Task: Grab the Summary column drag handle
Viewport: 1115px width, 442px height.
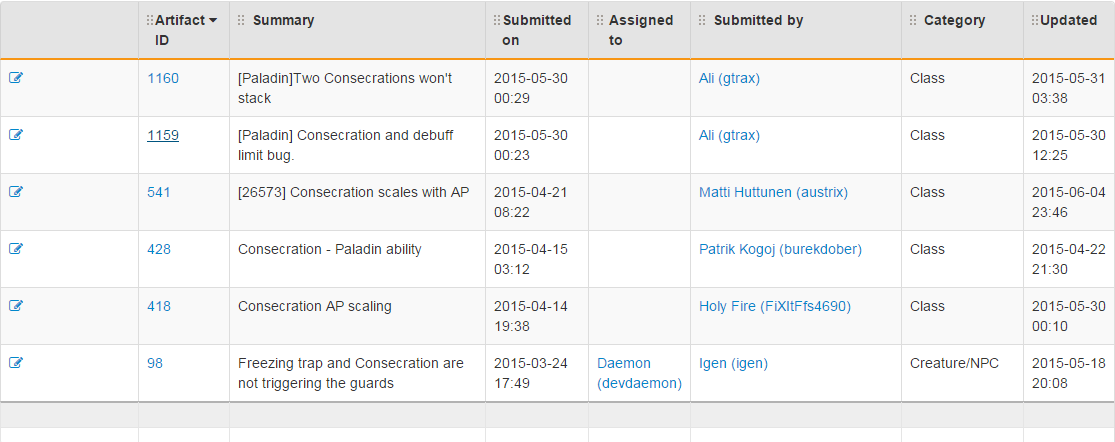Action: [242, 21]
